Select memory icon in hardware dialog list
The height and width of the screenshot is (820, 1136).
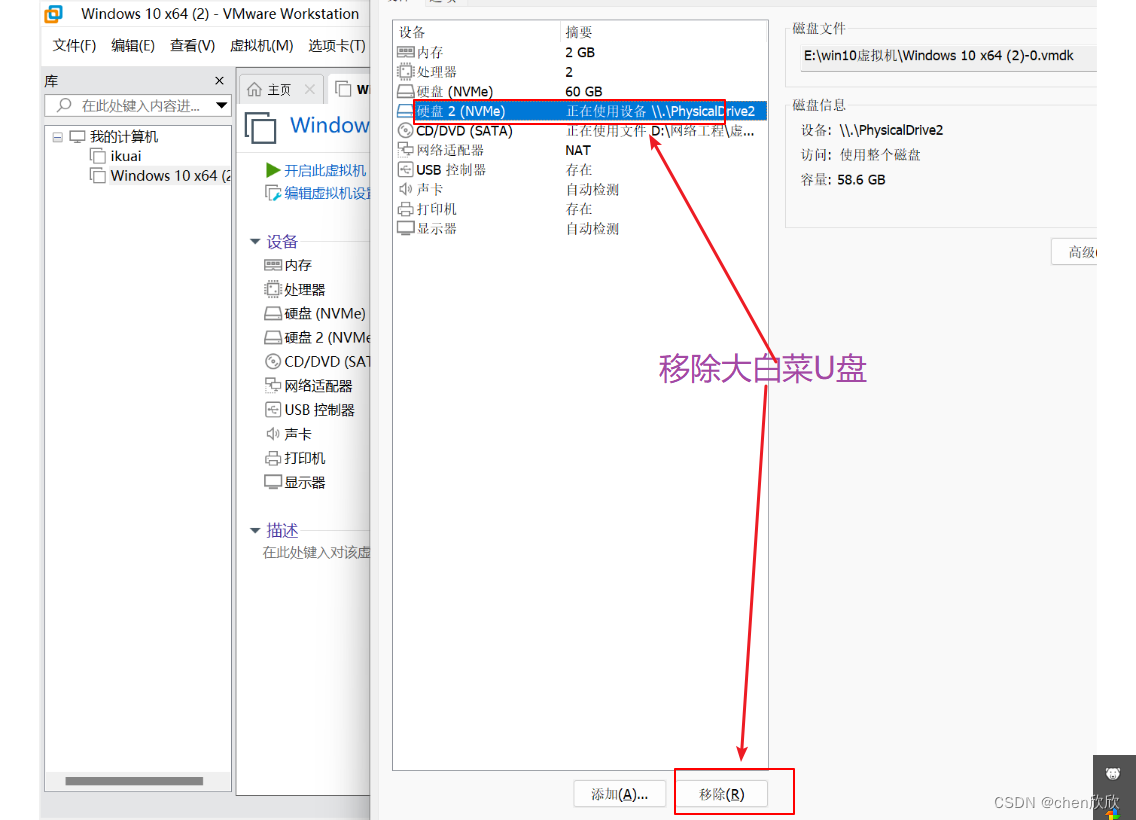coord(406,52)
